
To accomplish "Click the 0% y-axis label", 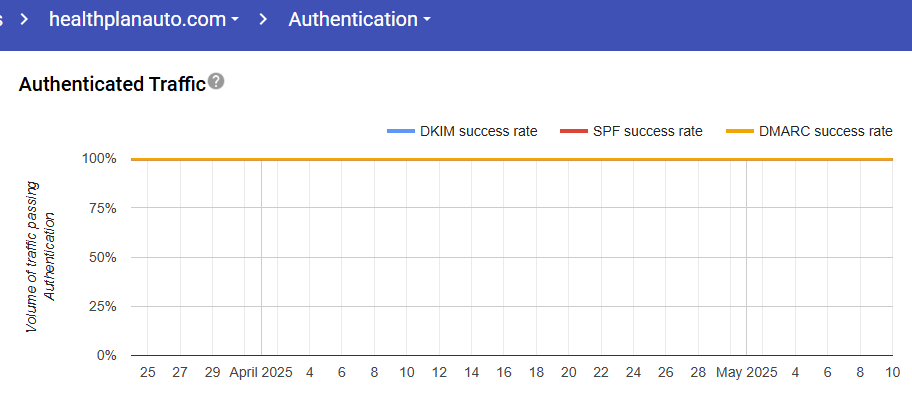I will [x=108, y=355].
